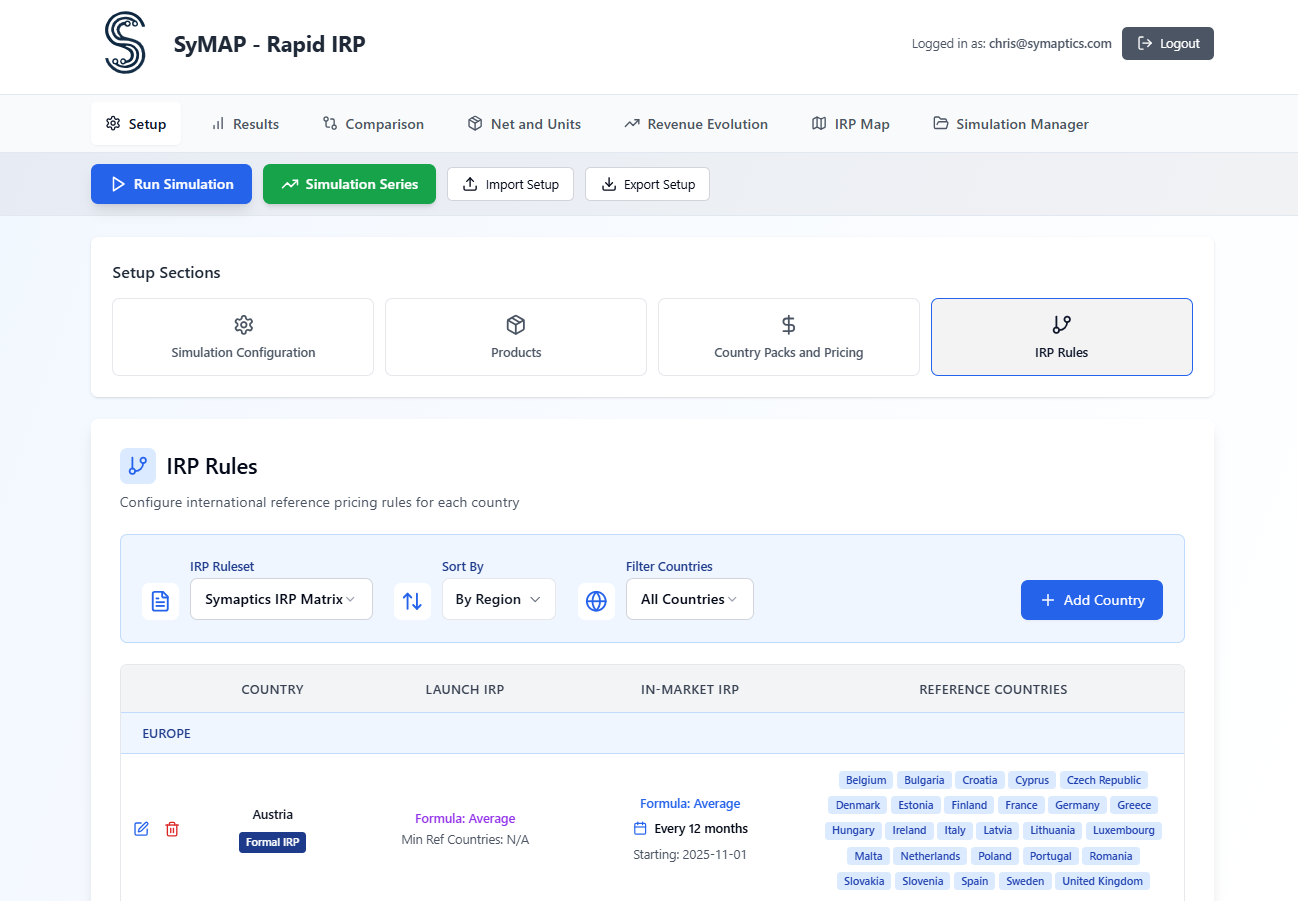Add a new country
Image resolution: width=1298 pixels, height=901 pixels.
coord(1091,599)
